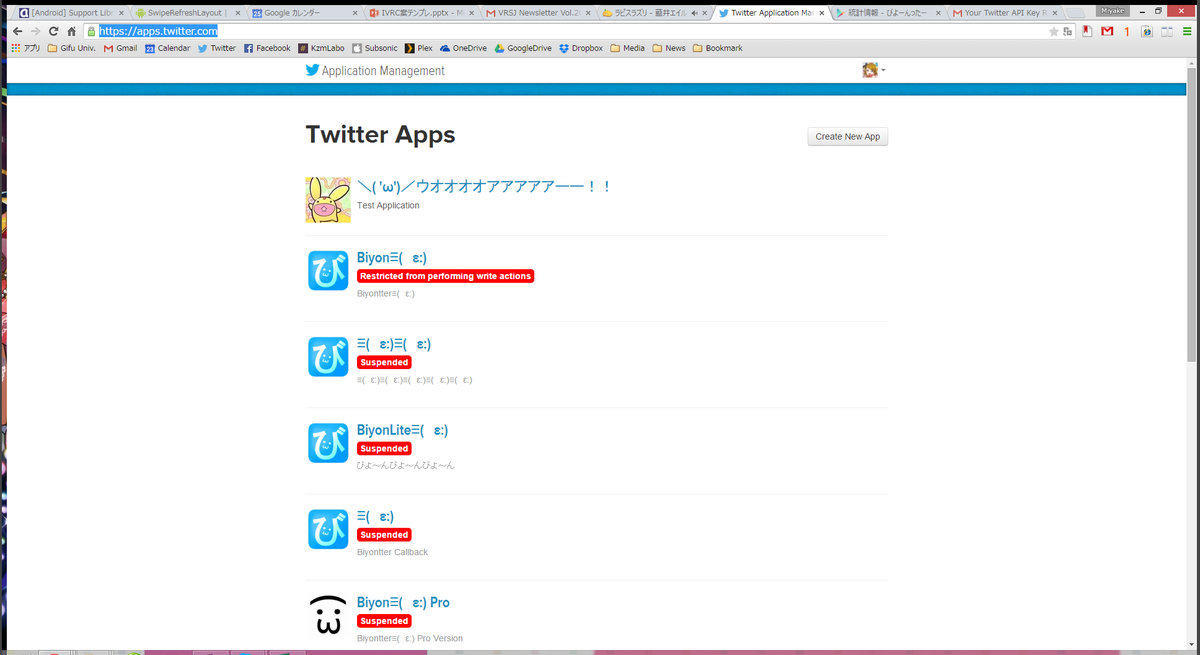
Task: Open the News bookmark folder
Action: [x=669, y=48]
